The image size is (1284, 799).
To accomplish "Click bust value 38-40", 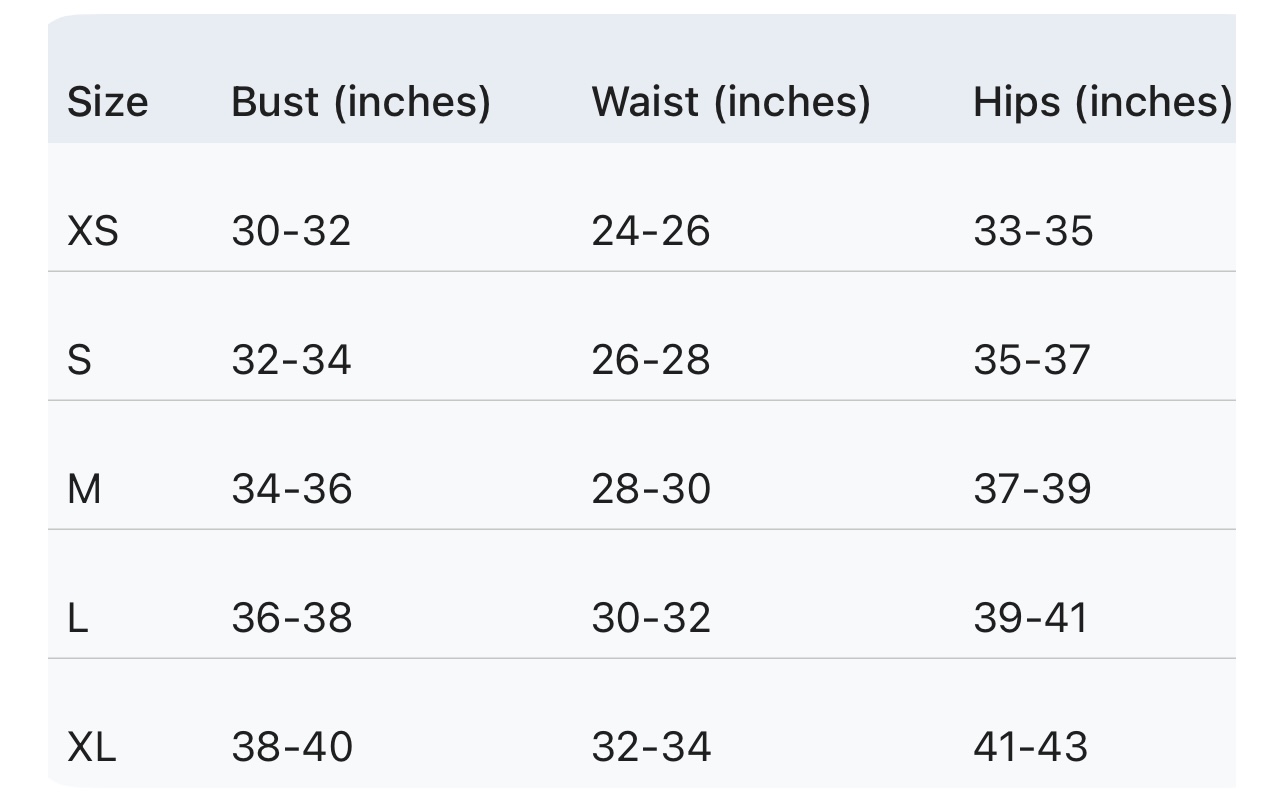I will click(x=292, y=747).
